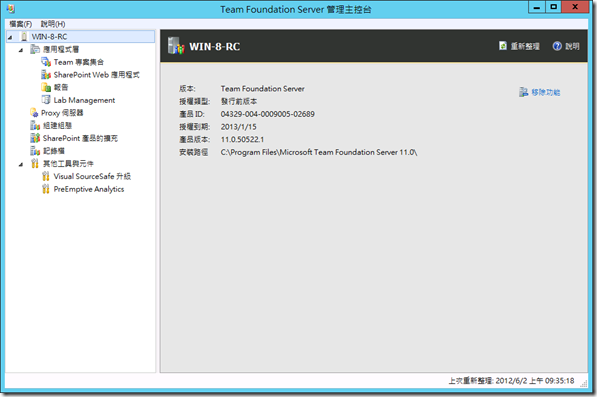Click the SharePoint Web 應用程式 icon
Image resolution: width=597 pixels, height=397 pixels.
[x=46, y=75]
